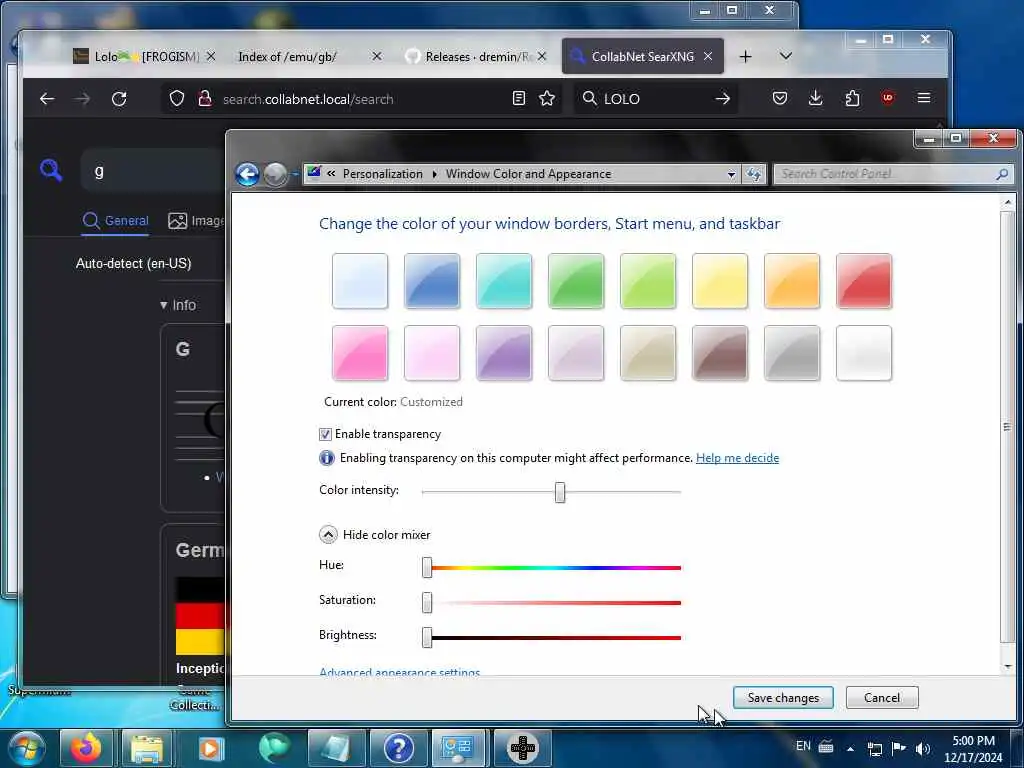
Task: Open the uBlock Origin extension icon
Action: click(888, 98)
